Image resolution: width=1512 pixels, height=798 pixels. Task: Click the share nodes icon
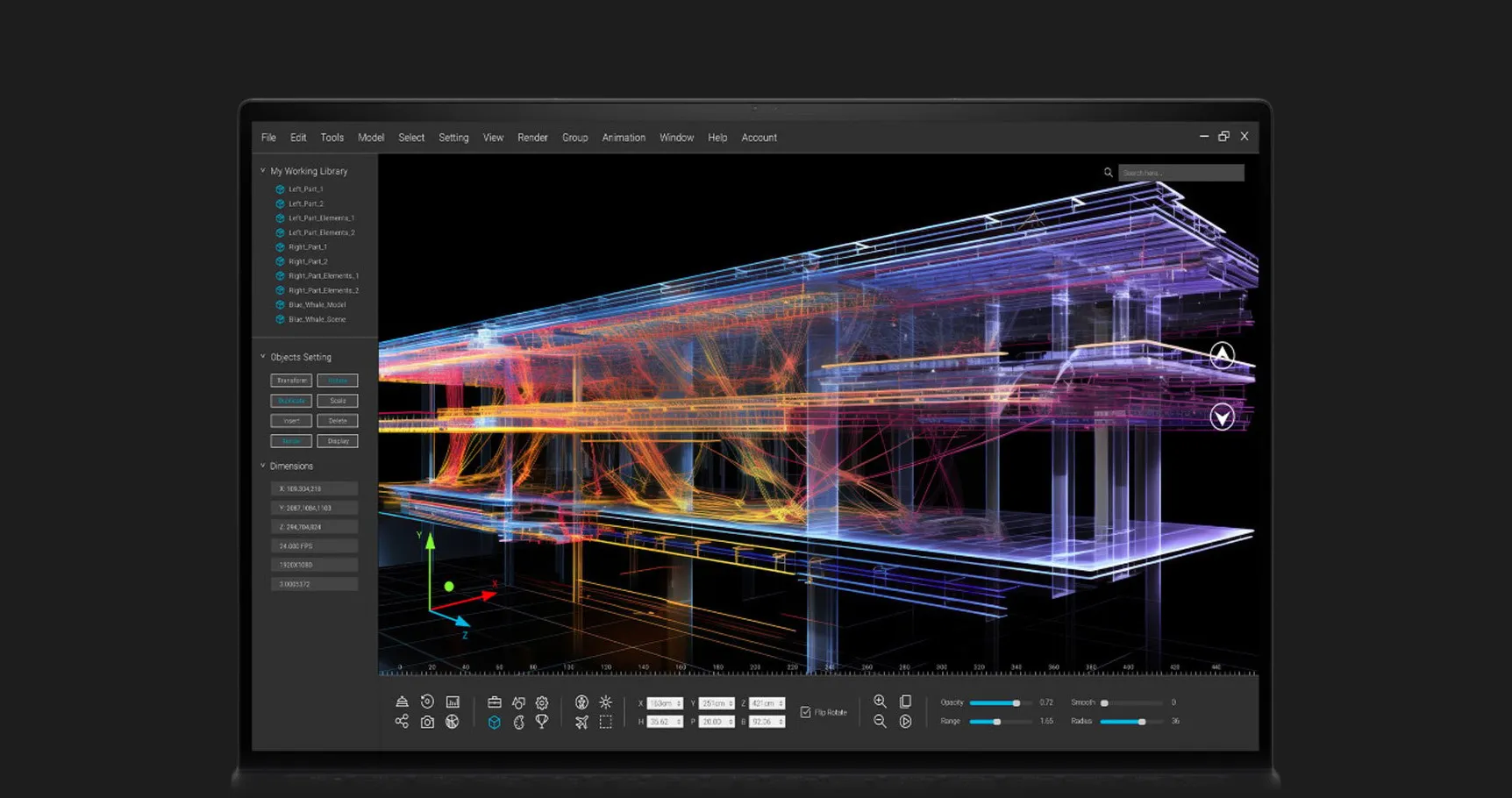tap(402, 721)
